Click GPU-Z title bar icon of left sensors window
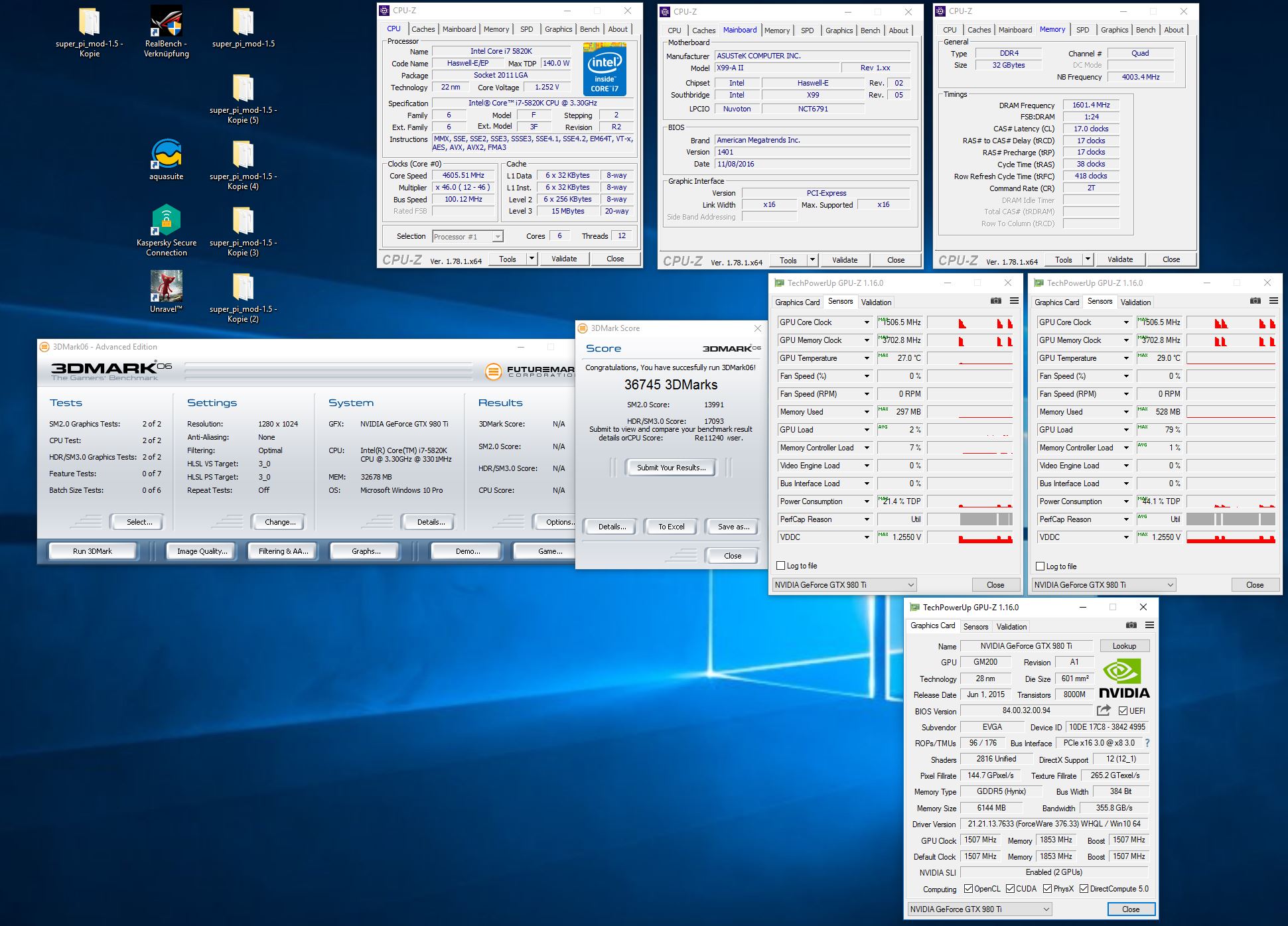1288x926 pixels. tap(779, 283)
